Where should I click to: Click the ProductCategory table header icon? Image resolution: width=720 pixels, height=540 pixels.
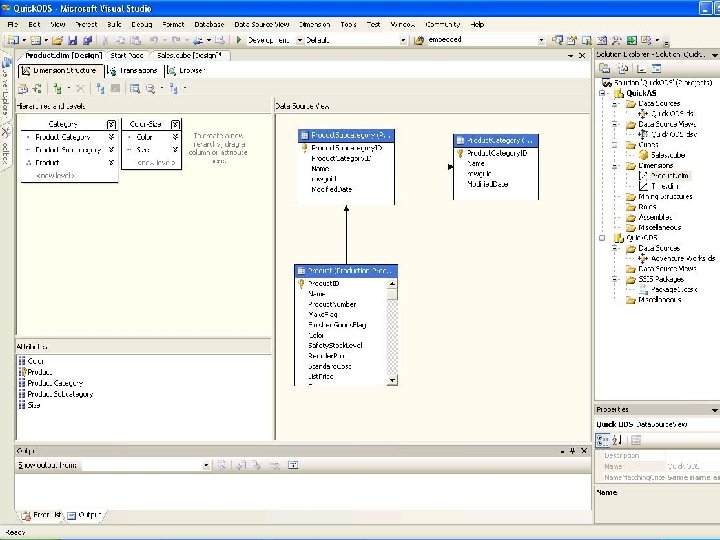coord(460,141)
